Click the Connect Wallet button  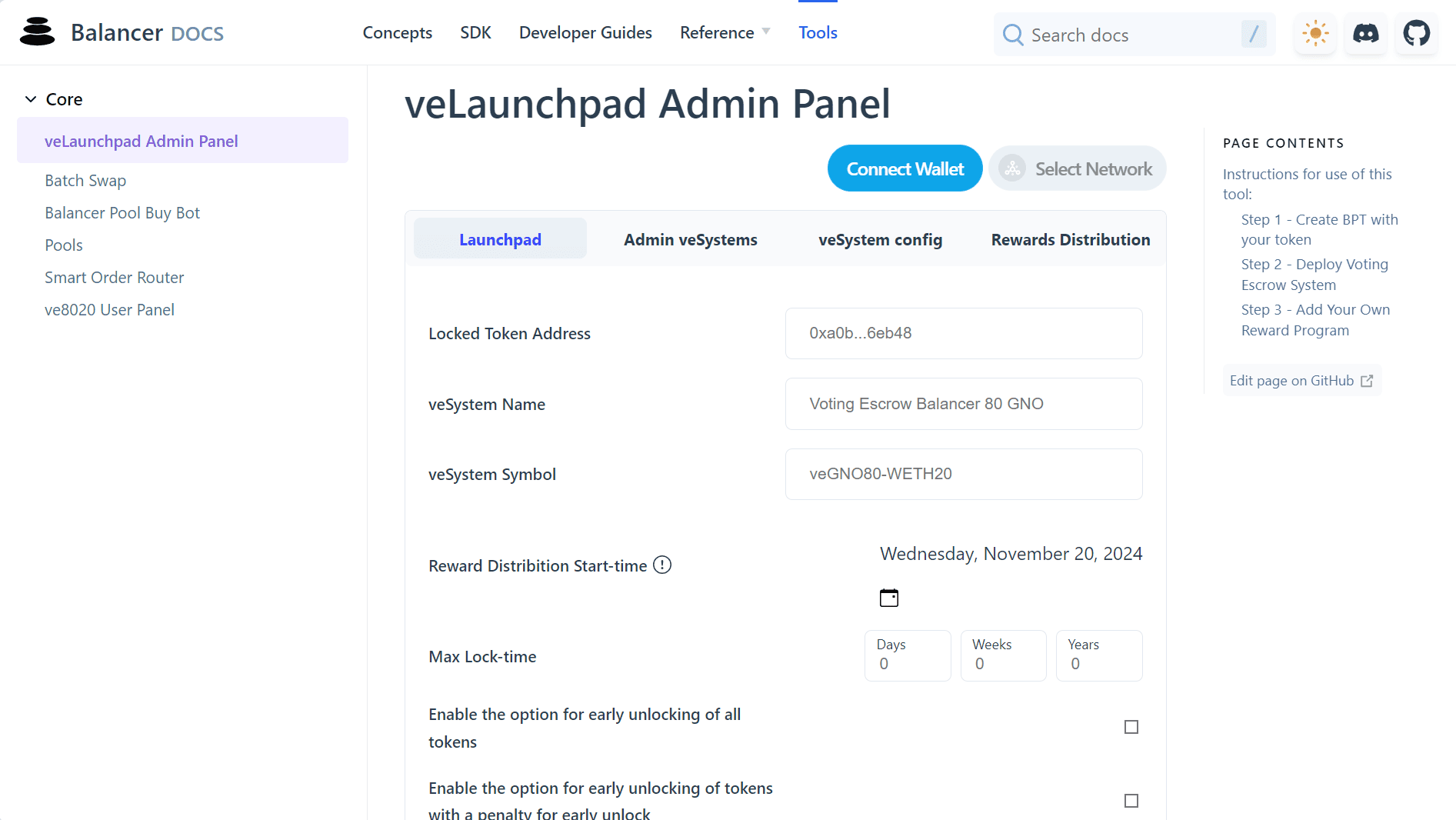click(905, 168)
